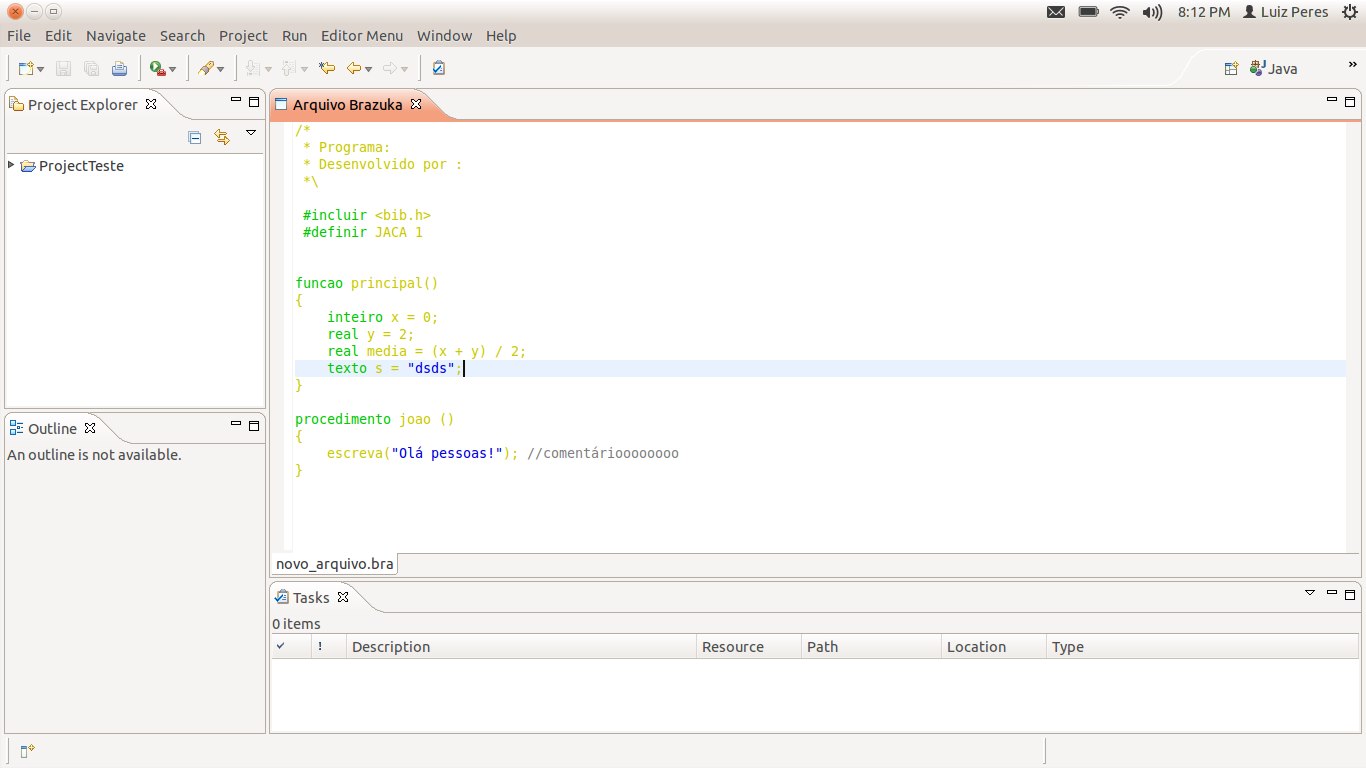
Task: Maximize the editor area
Action: (x=1350, y=101)
